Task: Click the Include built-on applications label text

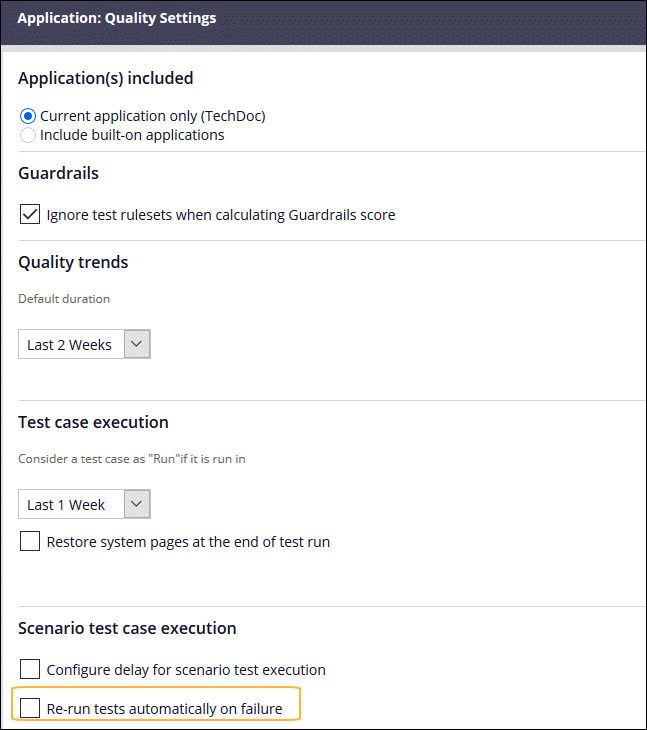Action: point(132,135)
